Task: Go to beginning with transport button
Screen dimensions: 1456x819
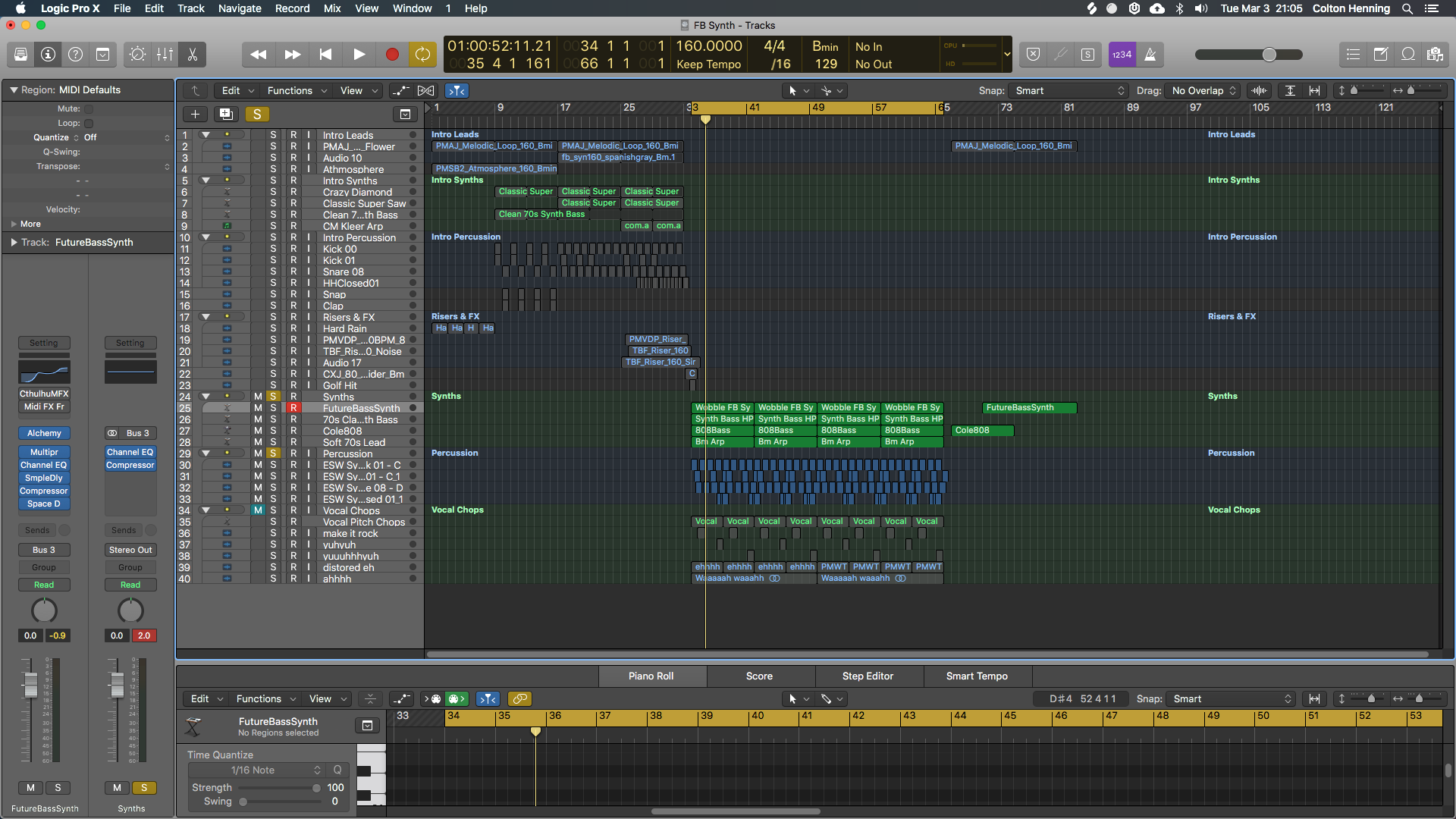Action: [x=325, y=55]
